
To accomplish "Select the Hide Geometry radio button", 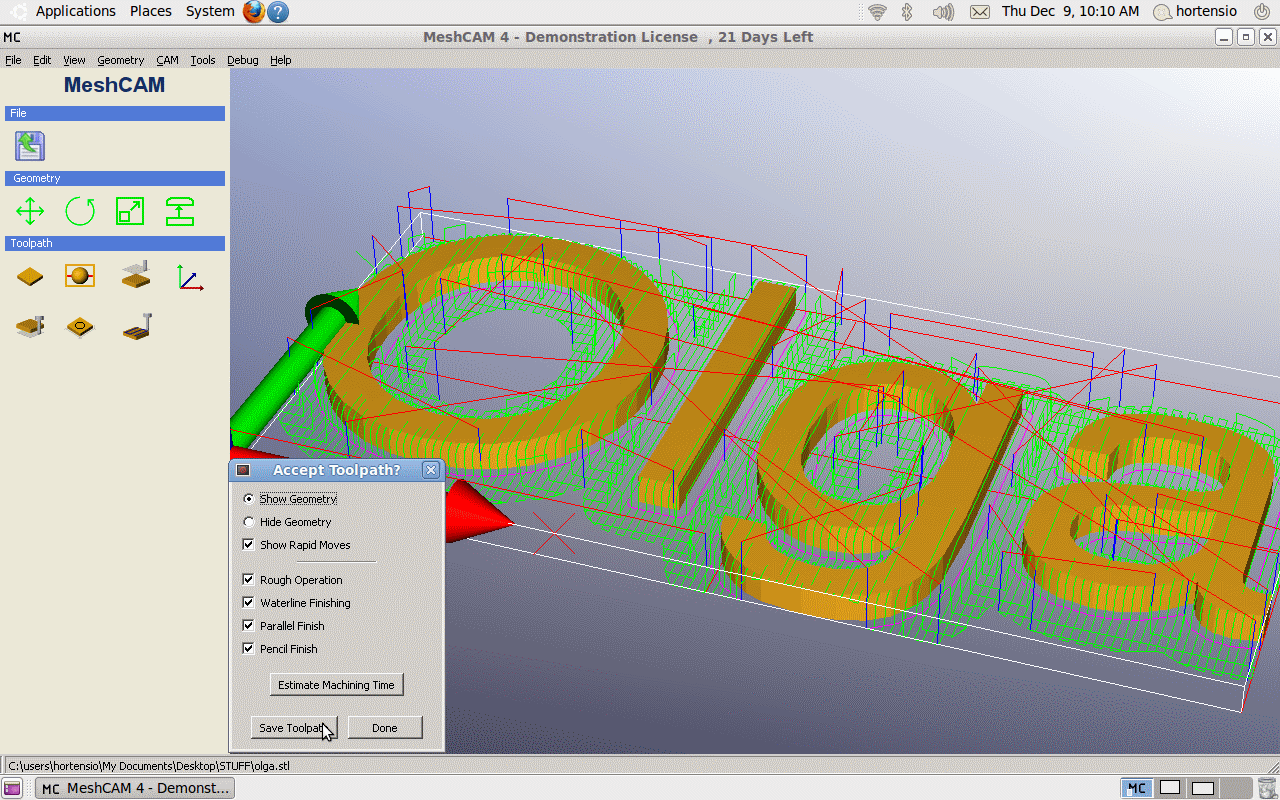I will point(249,522).
